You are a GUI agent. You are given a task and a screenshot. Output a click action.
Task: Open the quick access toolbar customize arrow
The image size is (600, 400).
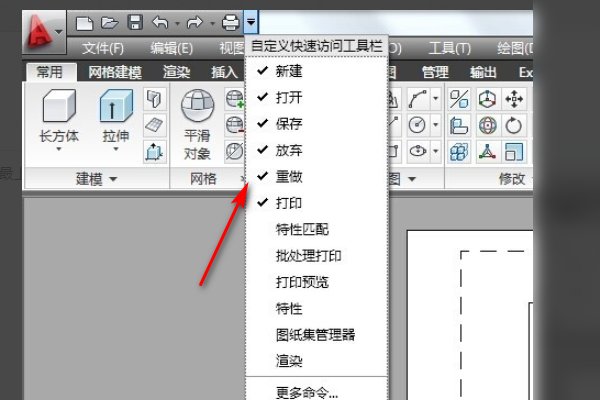(251, 23)
